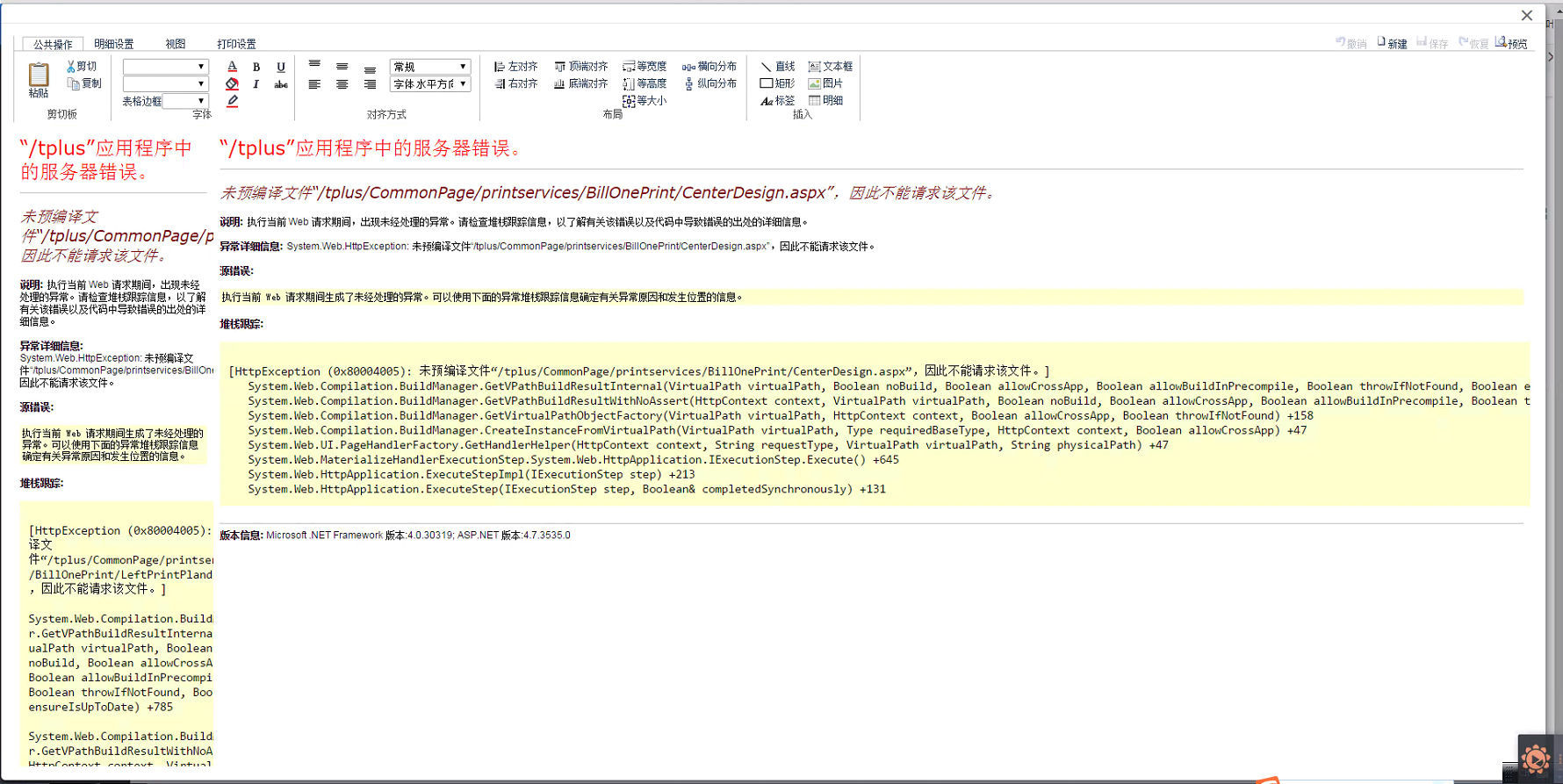
Task: Click the 新建 new button
Action: [x=1393, y=43]
